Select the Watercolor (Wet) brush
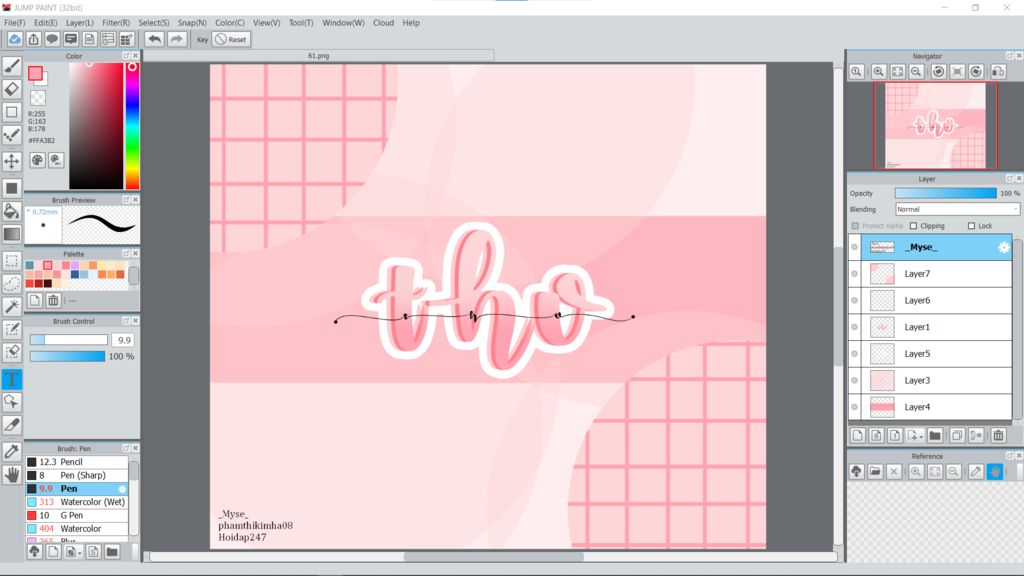Viewport: 1024px width, 576px height. [x=77, y=502]
